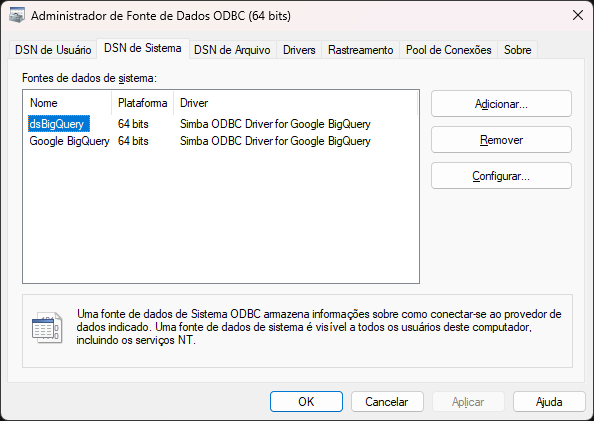Image resolution: width=594 pixels, height=421 pixels.
Task: Click the Nome column header
Action: 67,103
